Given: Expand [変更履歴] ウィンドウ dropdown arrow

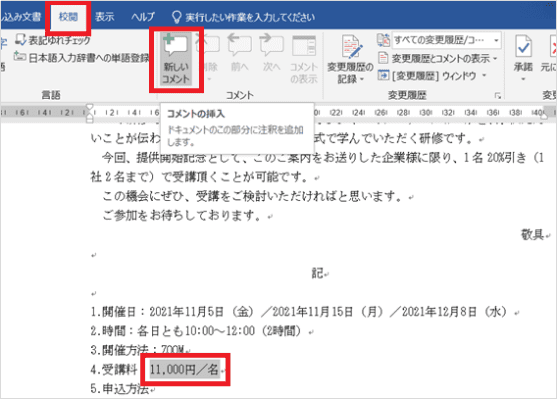Looking at the screenshot, I should [484, 75].
